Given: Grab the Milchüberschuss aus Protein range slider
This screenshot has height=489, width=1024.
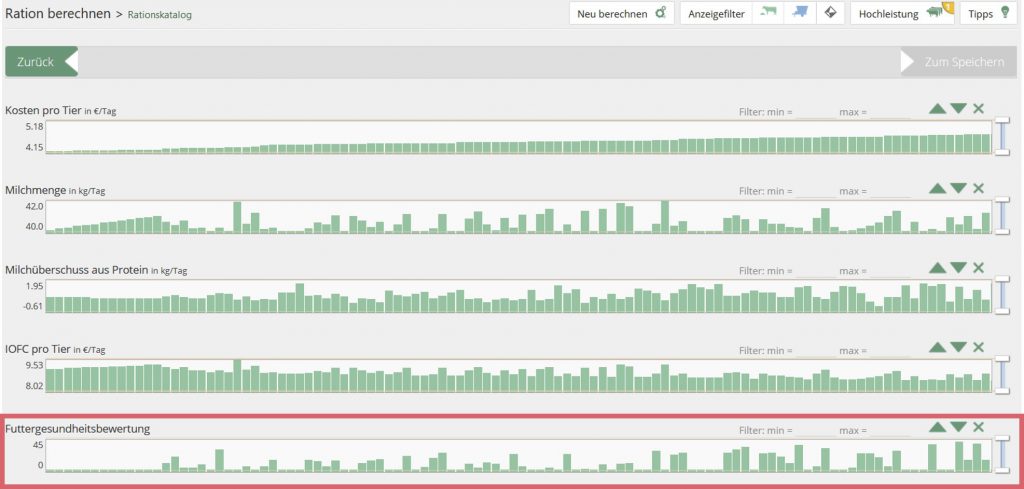Looking at the screenshot, I should coord(1002,296).
